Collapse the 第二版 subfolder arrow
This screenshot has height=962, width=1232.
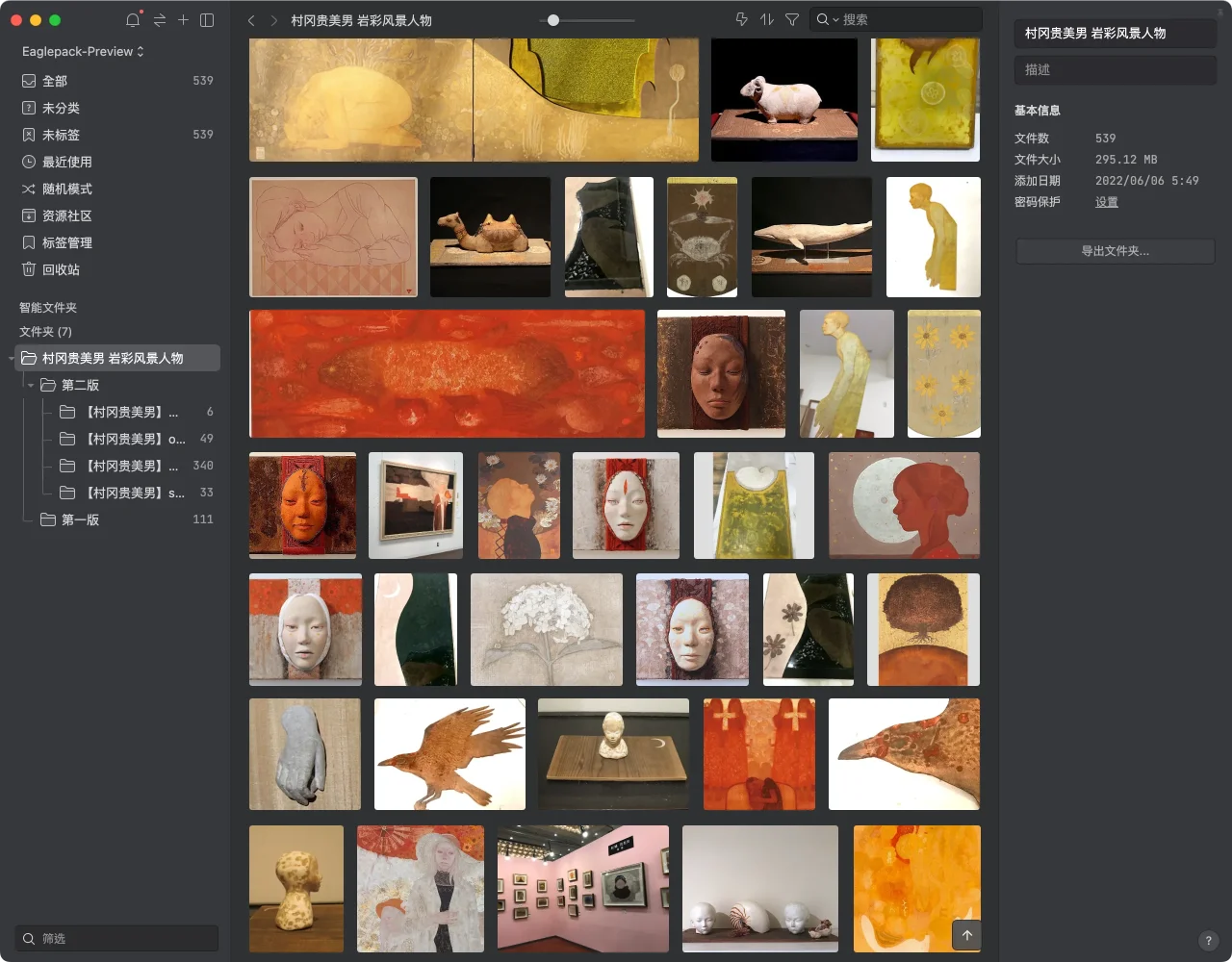pos(31,385)
